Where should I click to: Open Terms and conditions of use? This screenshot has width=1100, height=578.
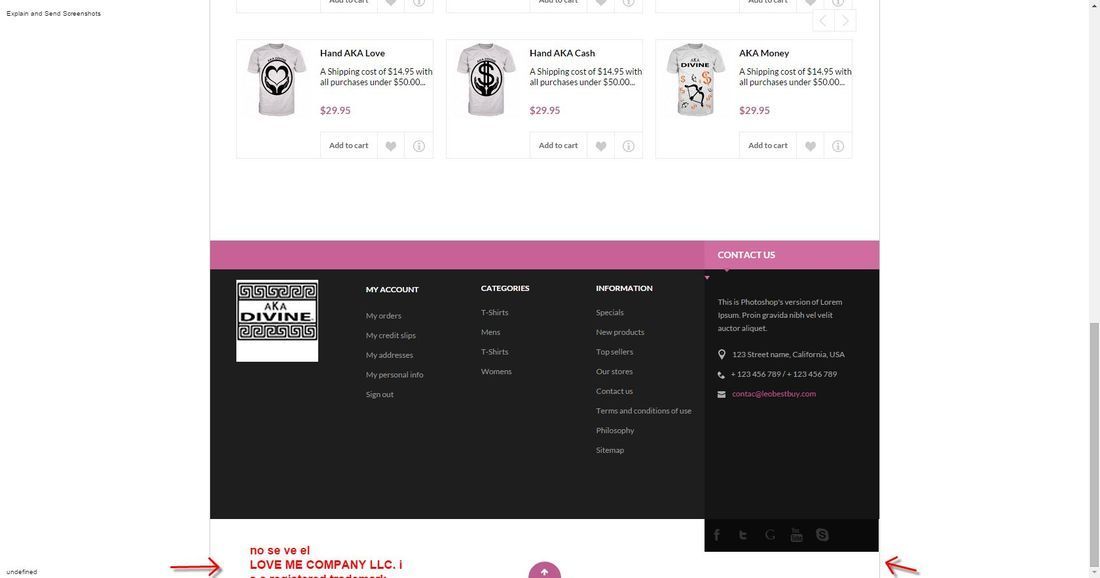(x=643, y=411)
